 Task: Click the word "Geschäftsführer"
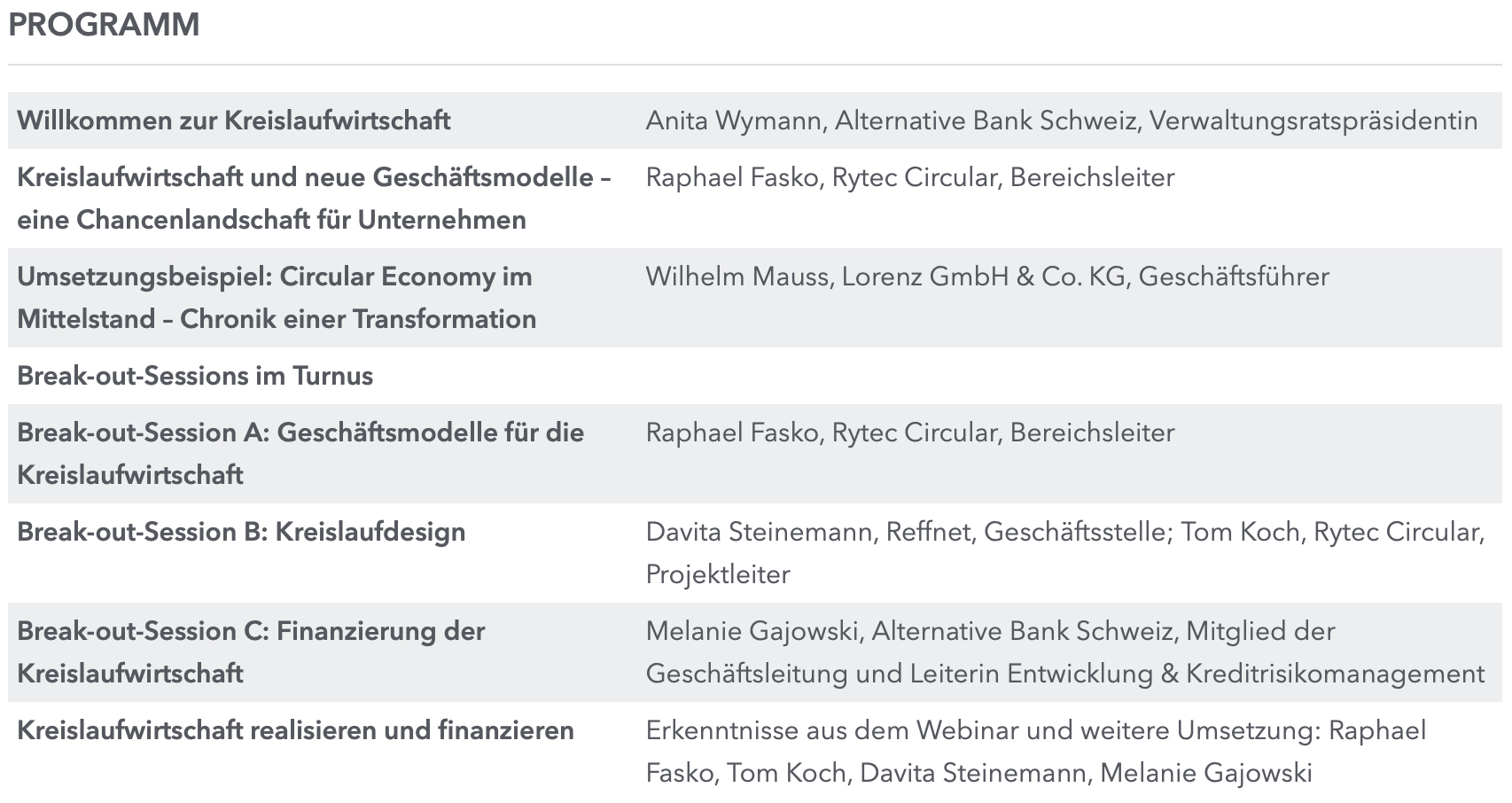[1234, 277]
